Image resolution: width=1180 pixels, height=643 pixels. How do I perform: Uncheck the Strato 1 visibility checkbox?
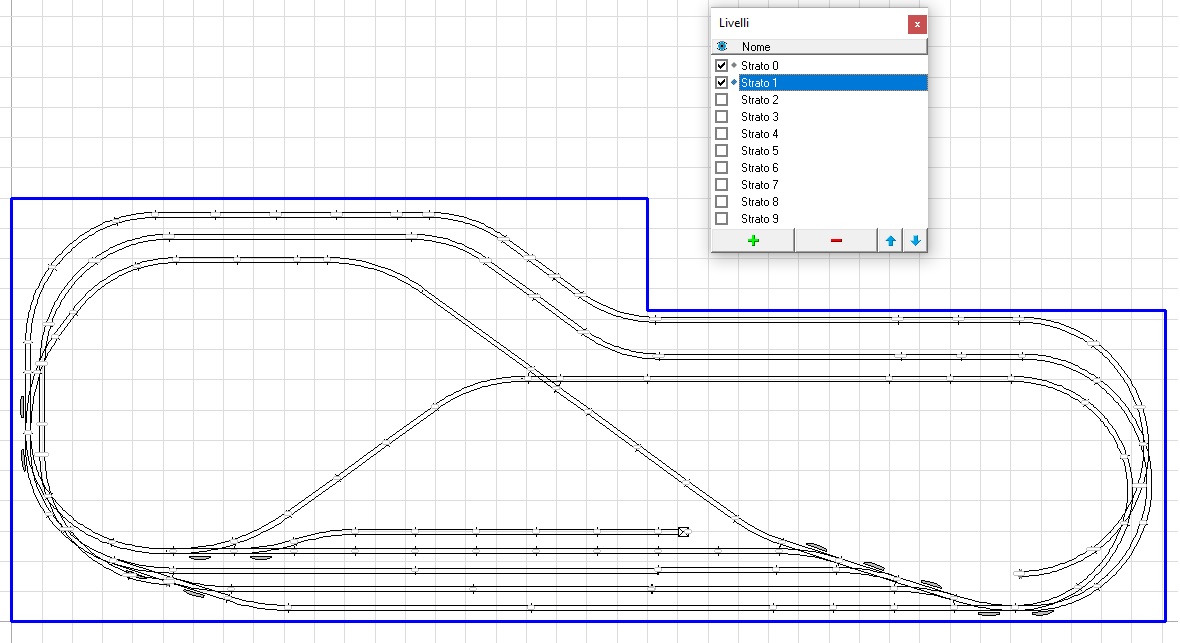tap(722, 83)
